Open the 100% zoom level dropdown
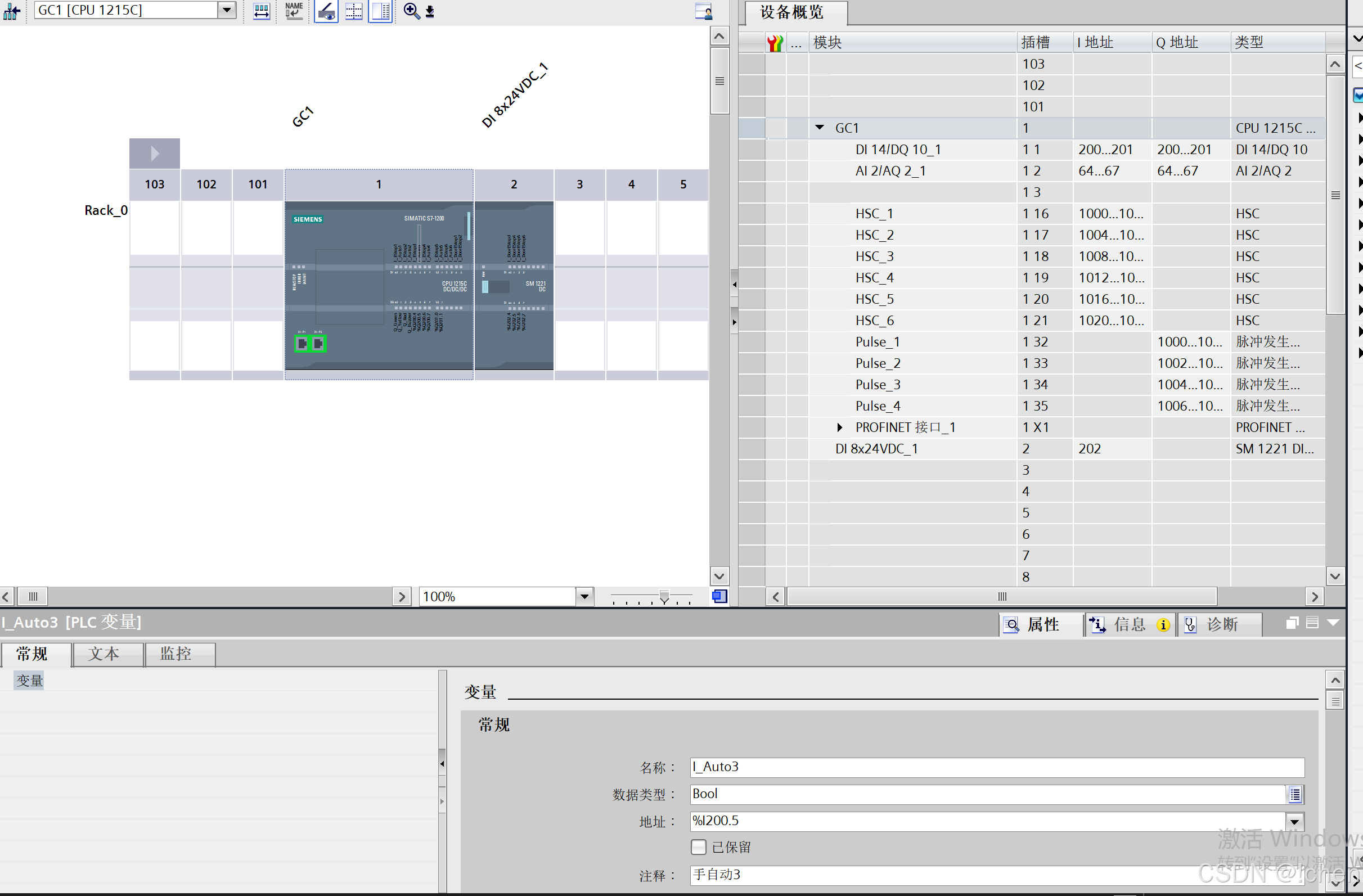 583,596
